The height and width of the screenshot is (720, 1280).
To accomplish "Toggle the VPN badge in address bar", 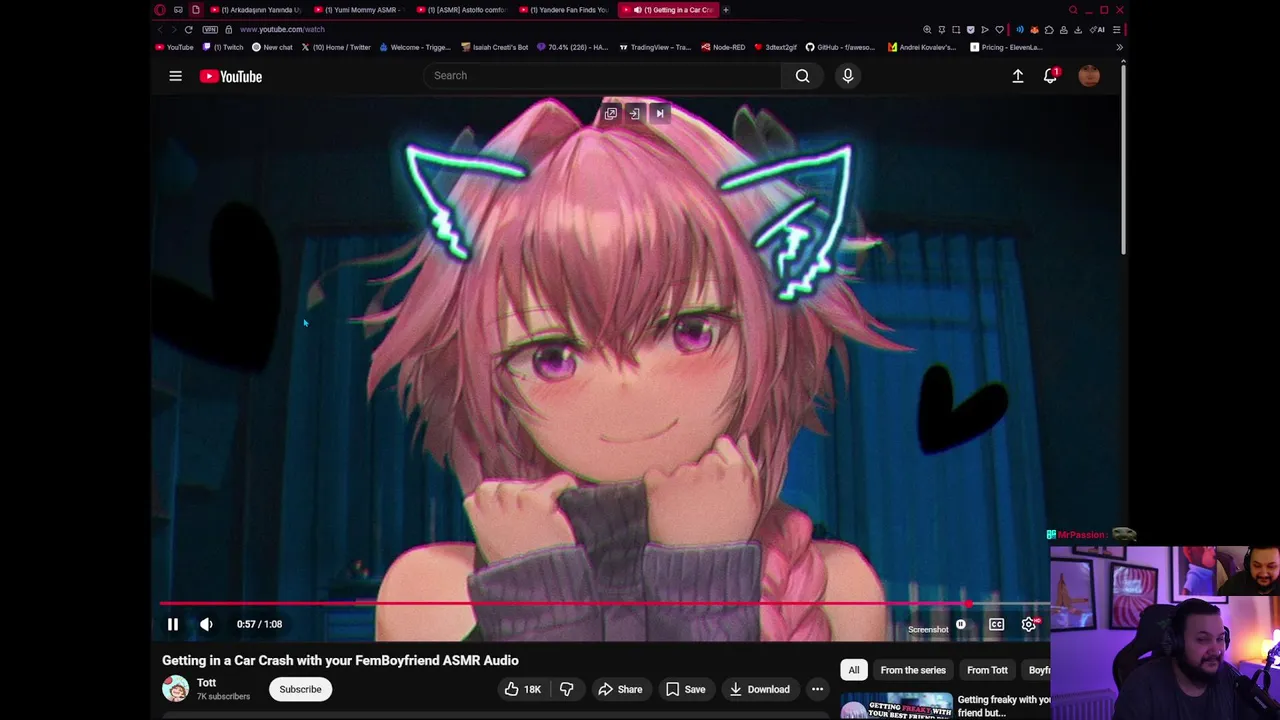I will click(x=210, y=29).
